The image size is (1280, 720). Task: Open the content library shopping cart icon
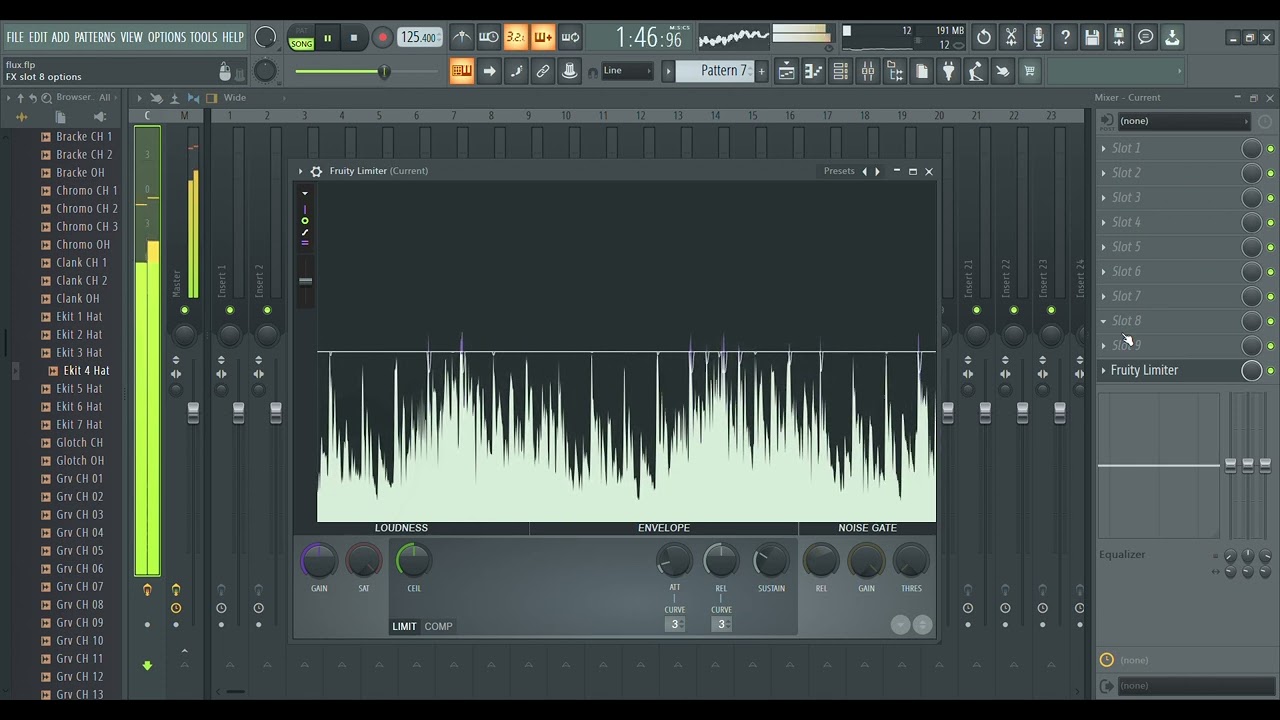(1029, 71)
